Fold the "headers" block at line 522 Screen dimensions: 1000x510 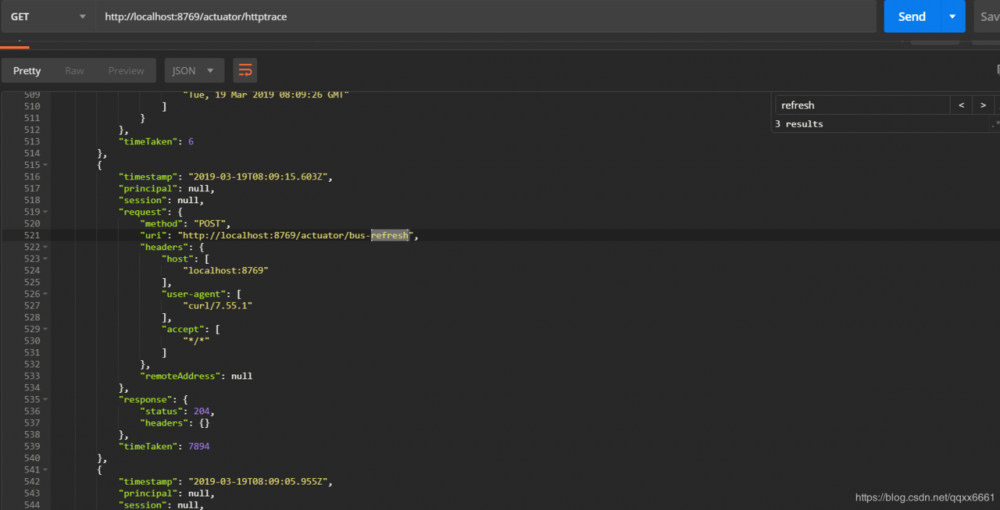tap(46, 247)
